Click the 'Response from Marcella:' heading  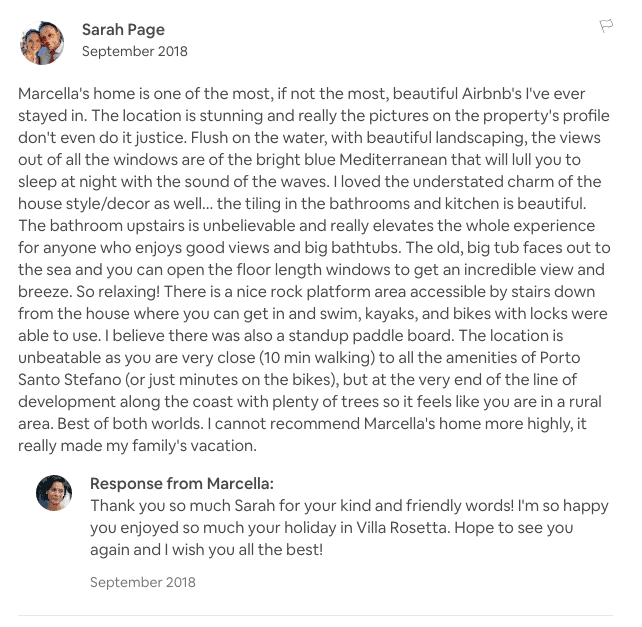(182, 484)
